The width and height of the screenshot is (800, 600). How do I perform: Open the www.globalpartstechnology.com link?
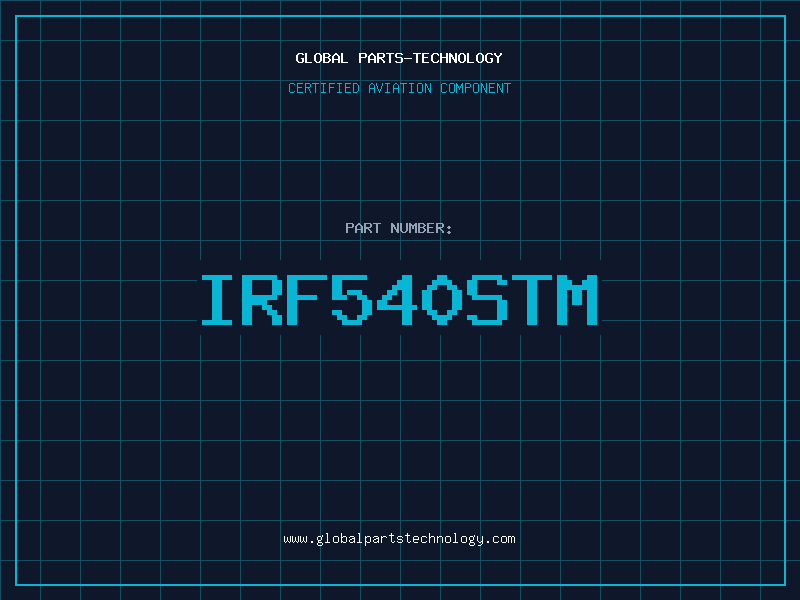pyautogui.click(x=399, y=539)
